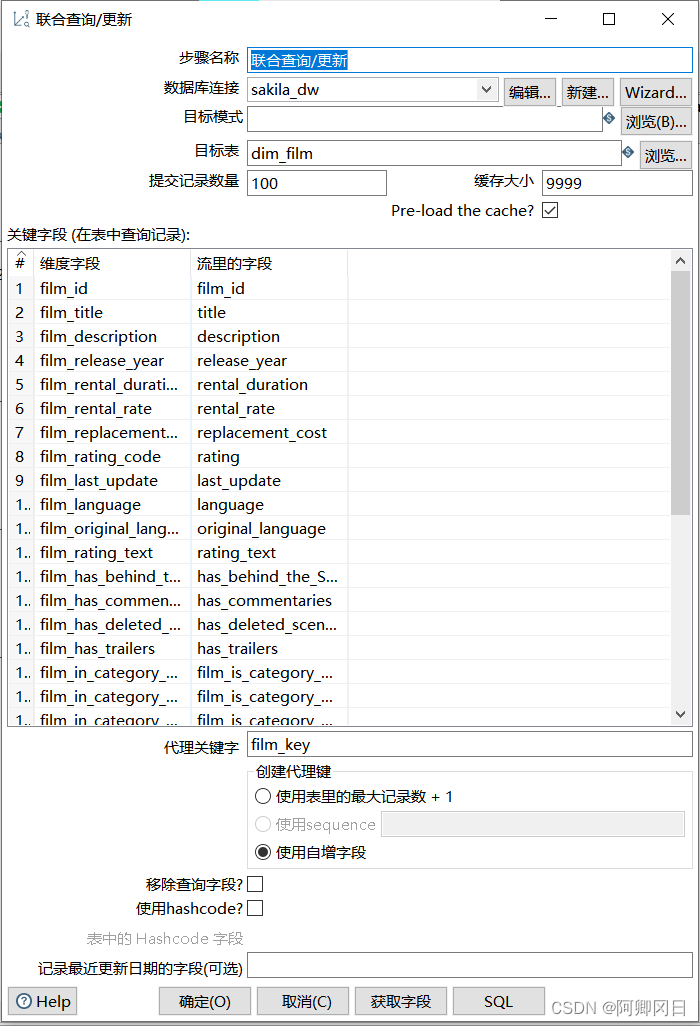Toggle the Pre-load the cache checkbox
Screen dimensions: 700x1026
point(550,210)
